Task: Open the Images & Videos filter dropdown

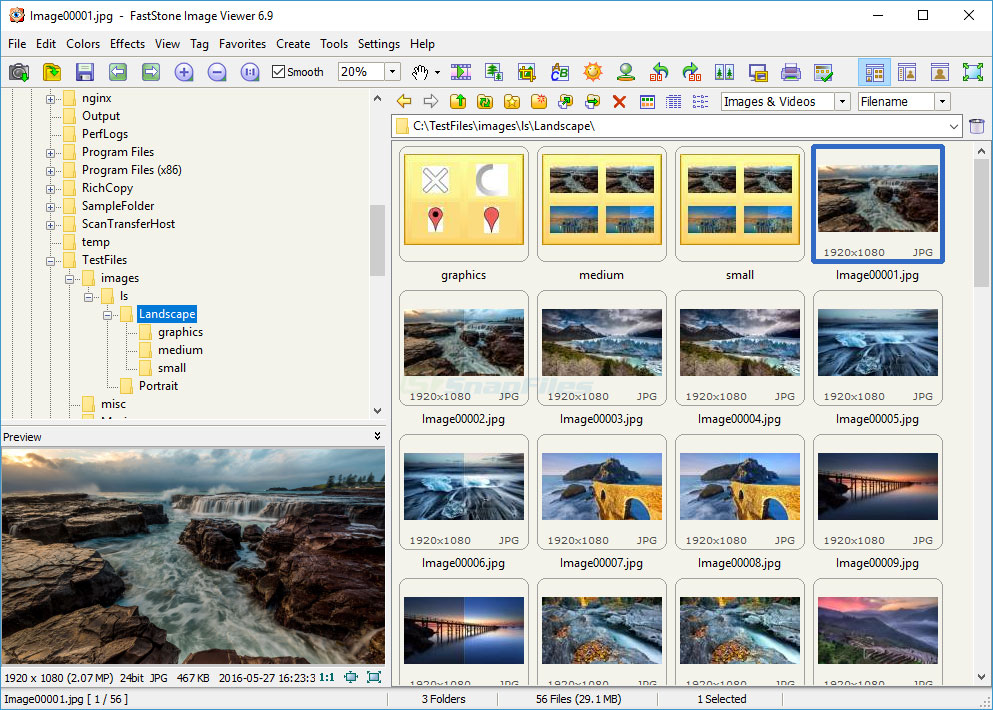Action: 842,101
